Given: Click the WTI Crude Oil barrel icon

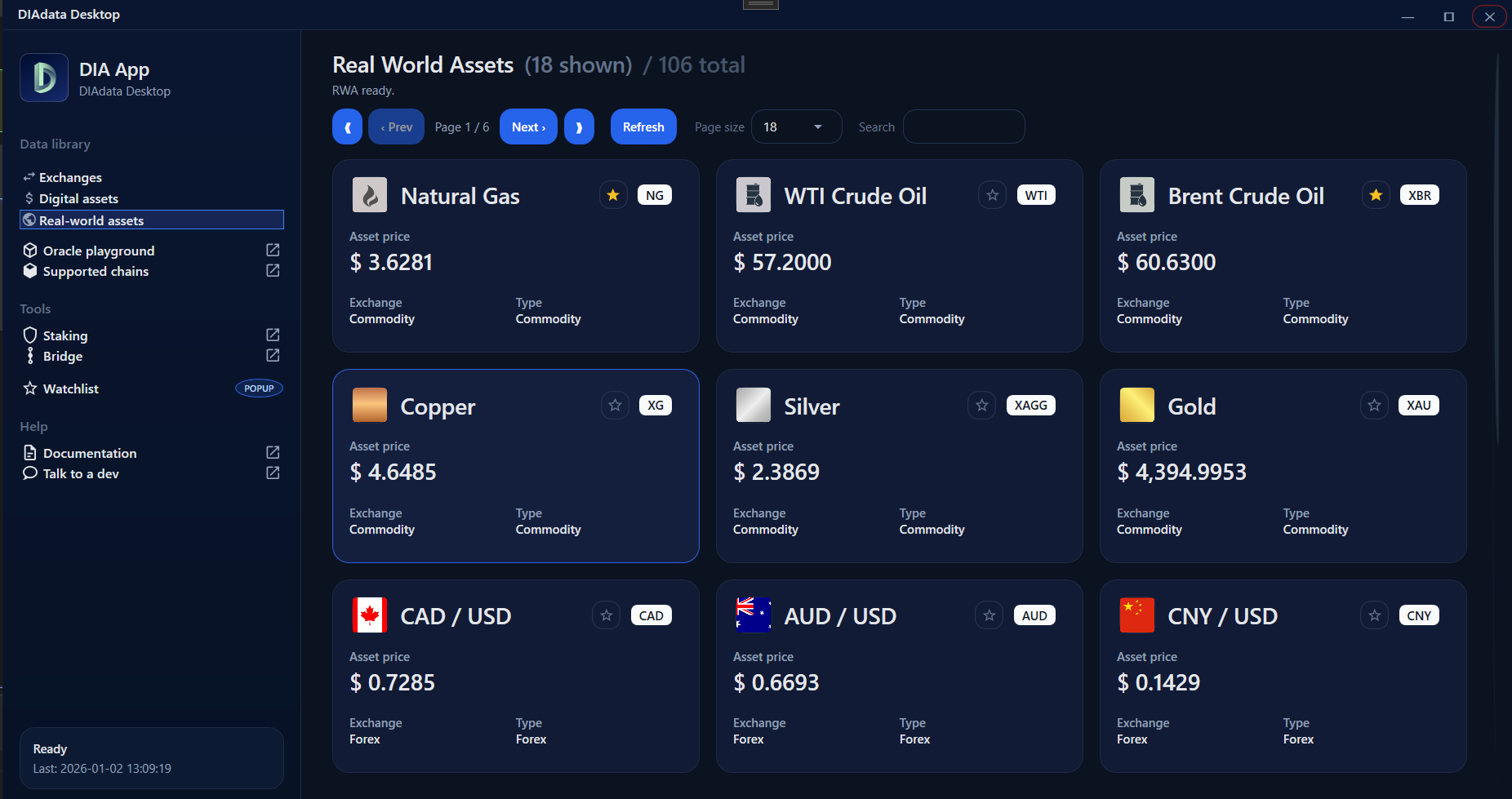Looking at the screenshot, I should [753, 195].
